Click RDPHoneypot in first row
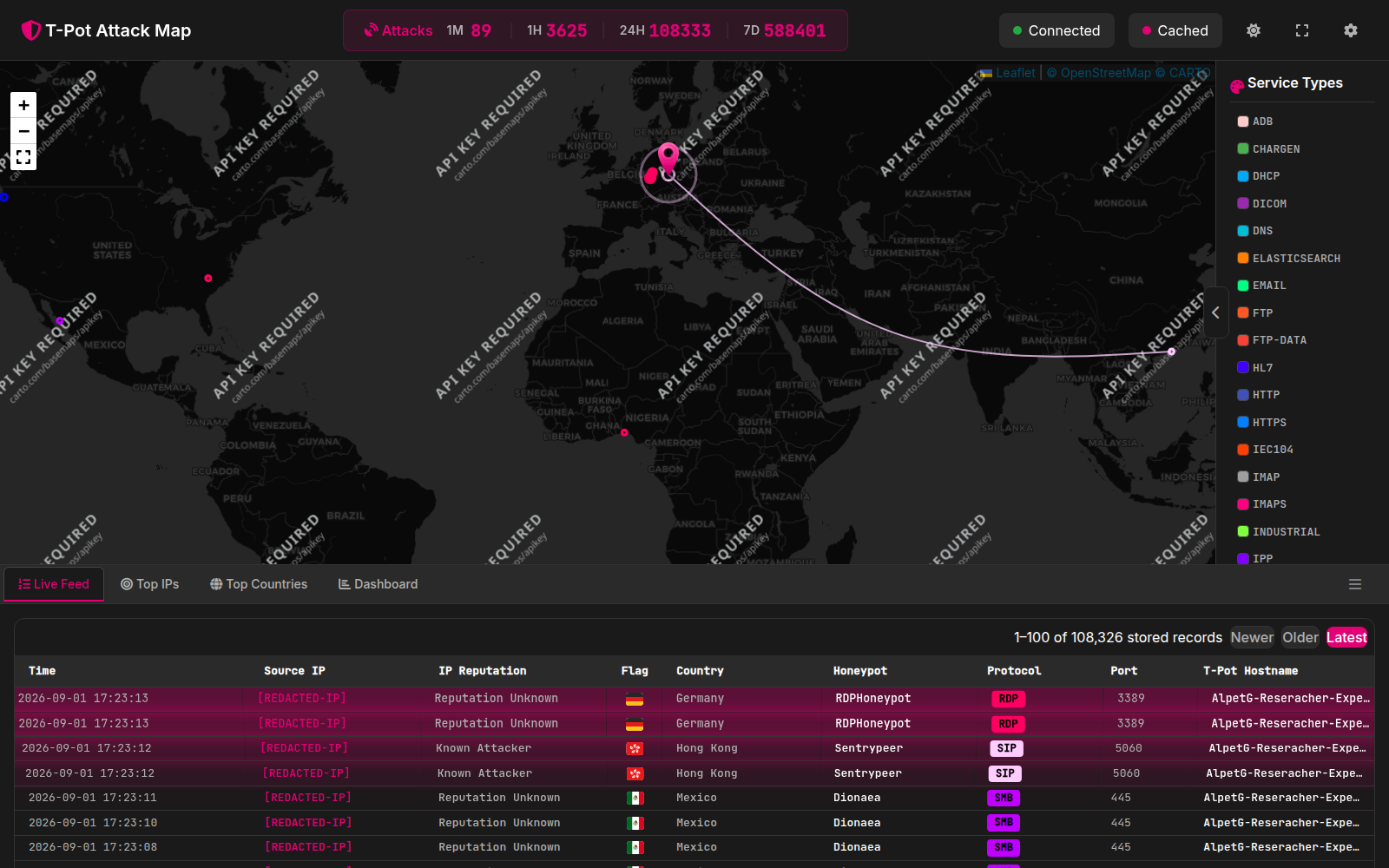The image size is (1389, 868). click(872, 699)
